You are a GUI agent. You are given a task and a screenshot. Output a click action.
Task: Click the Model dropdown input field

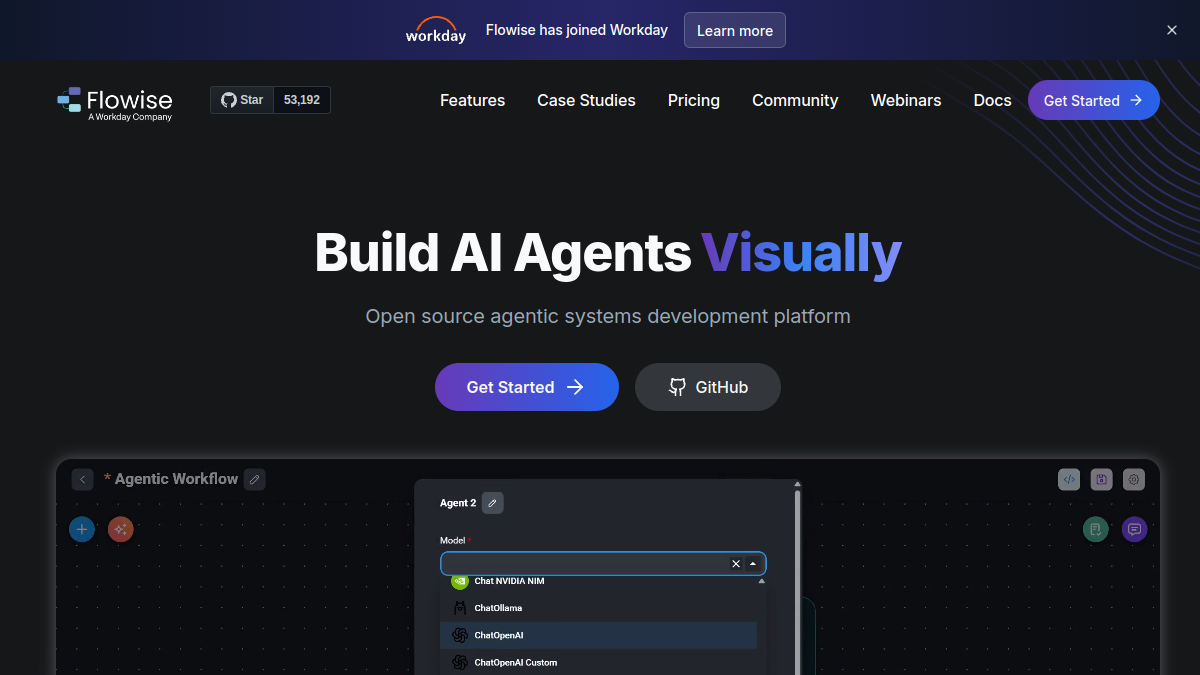603,564
